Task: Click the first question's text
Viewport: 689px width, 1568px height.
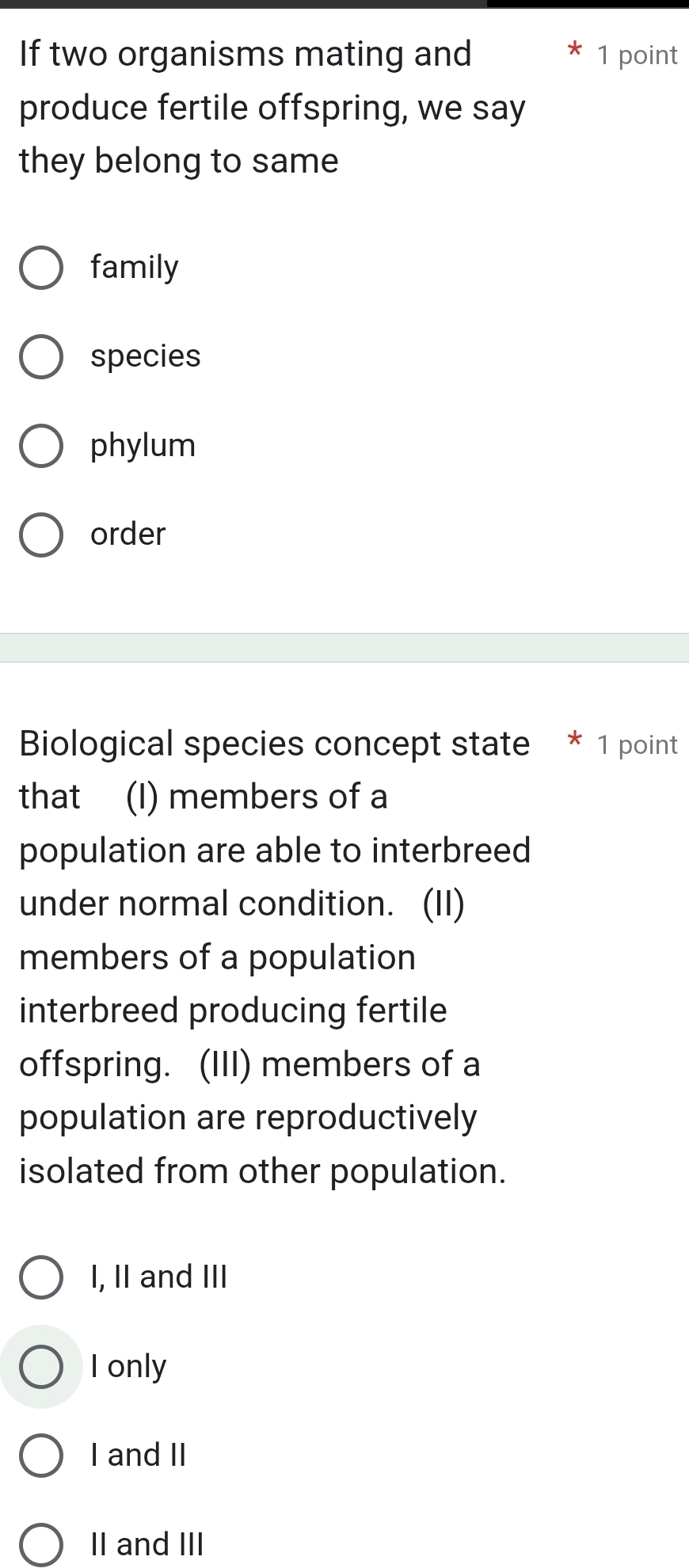Action: coord(269,107)
